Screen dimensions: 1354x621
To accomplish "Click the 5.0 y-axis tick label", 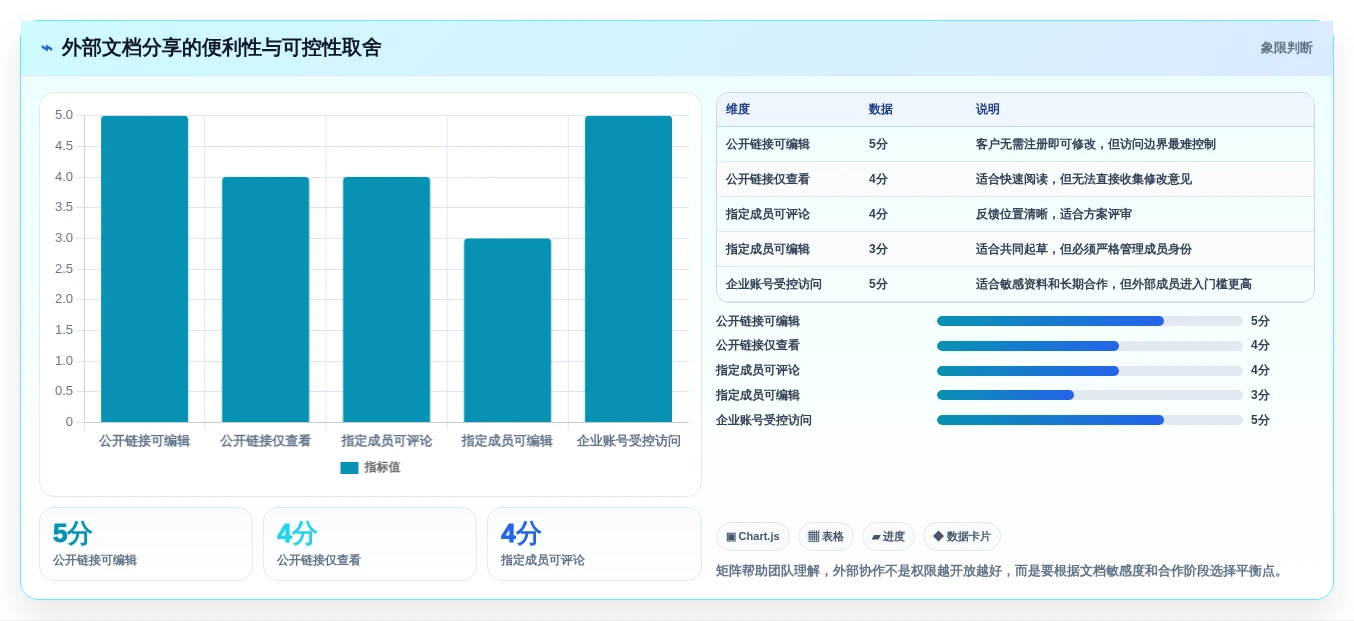I will click(x=64, y=115).
